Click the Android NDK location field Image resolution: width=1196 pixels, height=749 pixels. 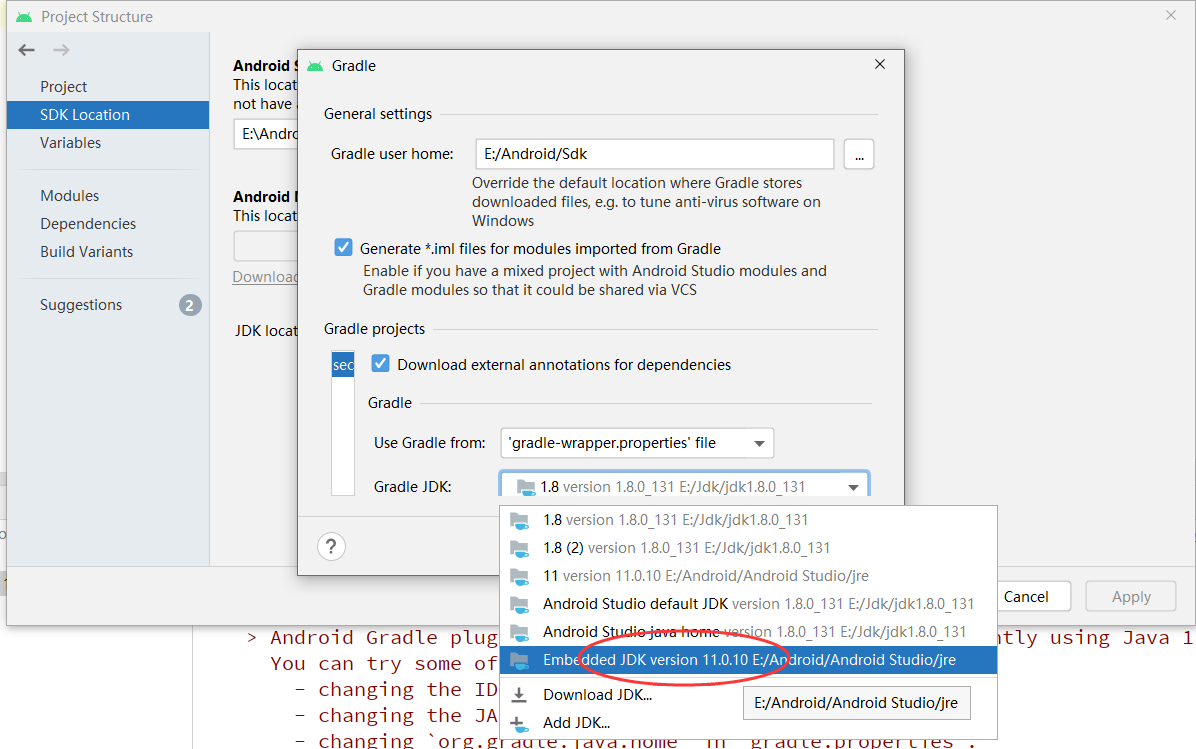coord(266,247)
